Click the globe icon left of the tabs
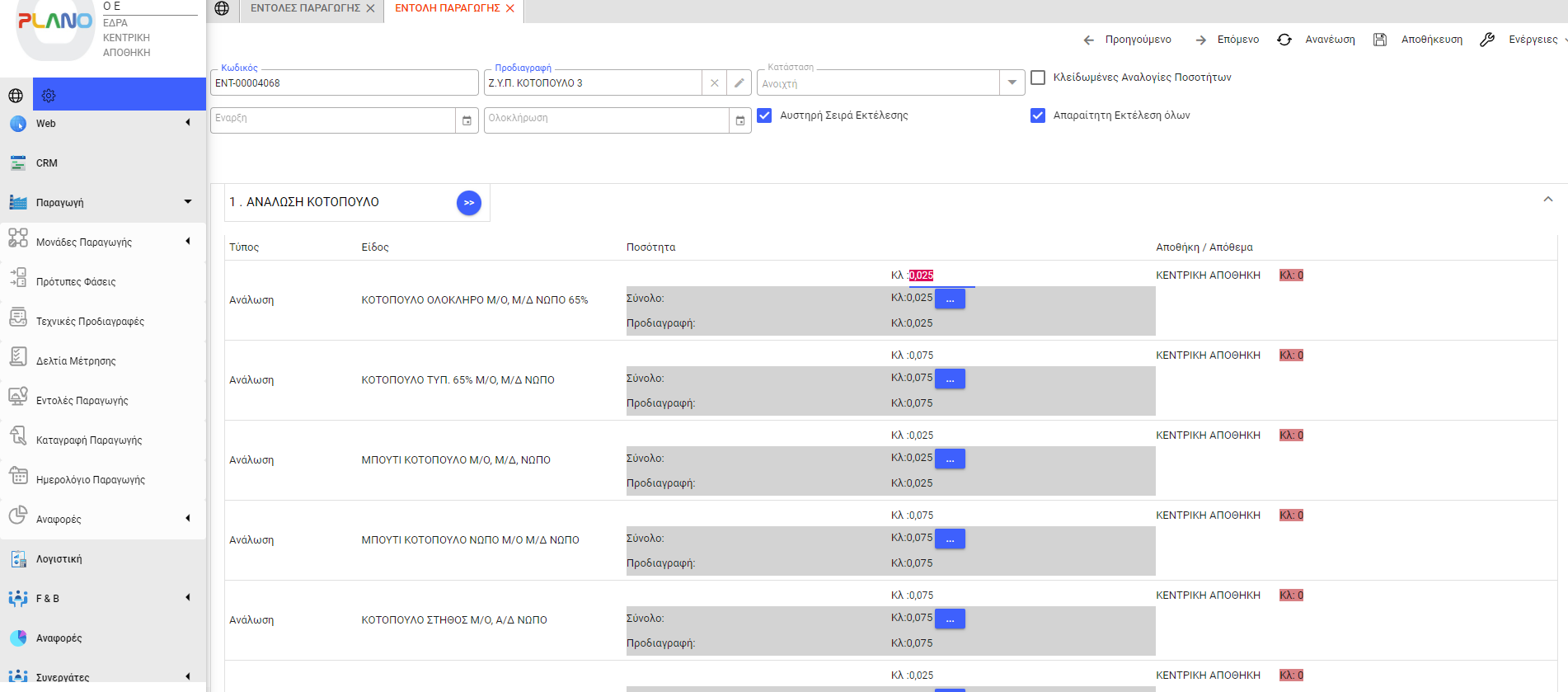The image size is (1568, 692). (x=222, y=8)
